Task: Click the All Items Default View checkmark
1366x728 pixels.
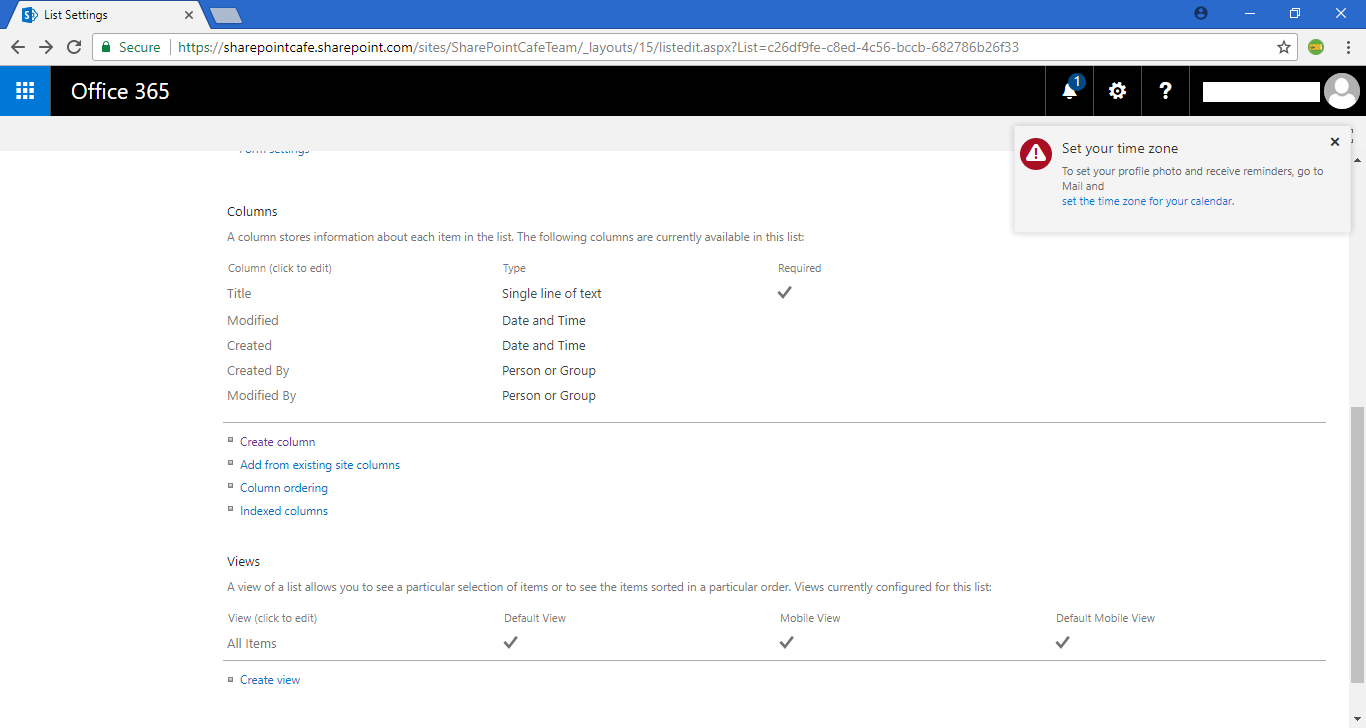Action: (511, 642)
